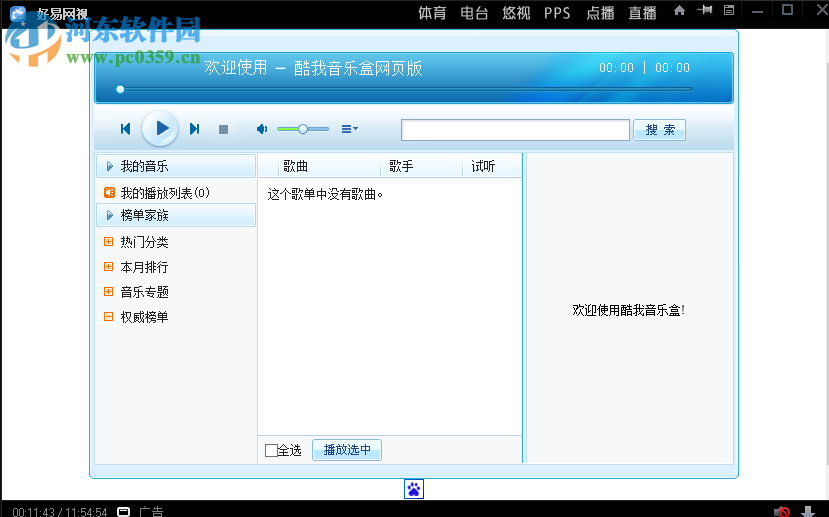Open the 体育 channel menu
Viewport: 829px width, 517px height.
coord(432,13)
